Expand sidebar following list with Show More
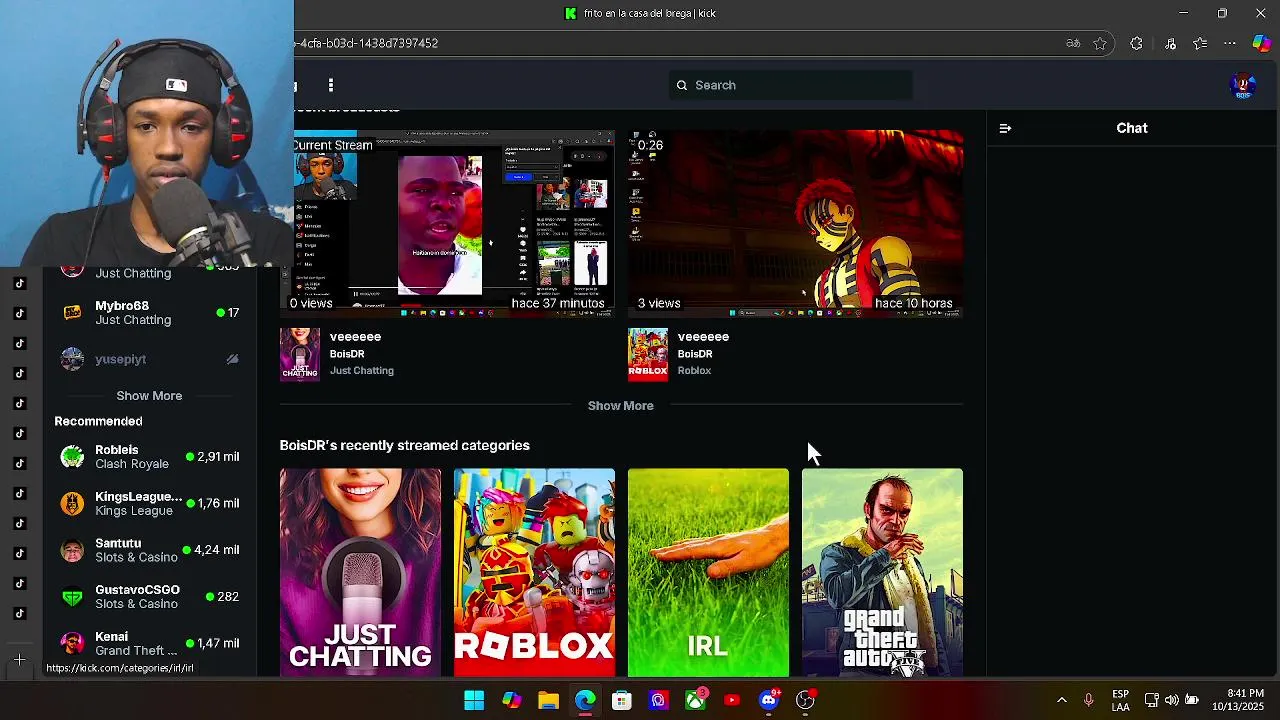1280x720 pixels. 149,396
